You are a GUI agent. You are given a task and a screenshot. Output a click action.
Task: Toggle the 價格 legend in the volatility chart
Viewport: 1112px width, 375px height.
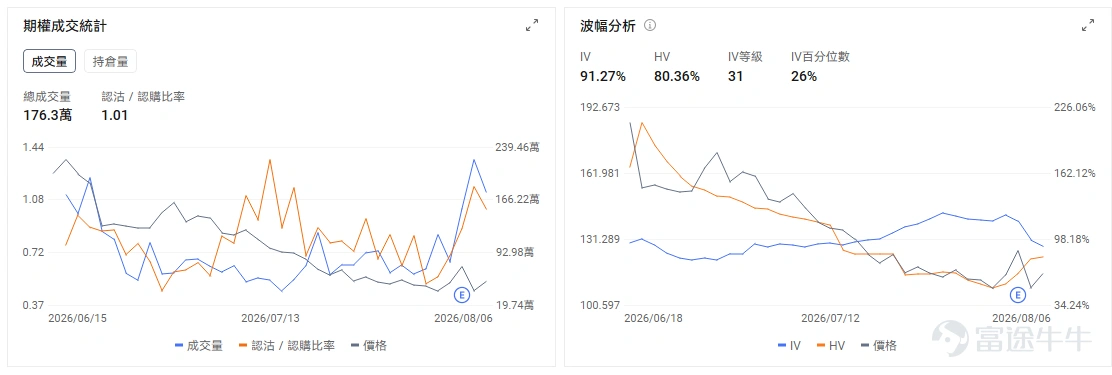(x=879, y=345)
